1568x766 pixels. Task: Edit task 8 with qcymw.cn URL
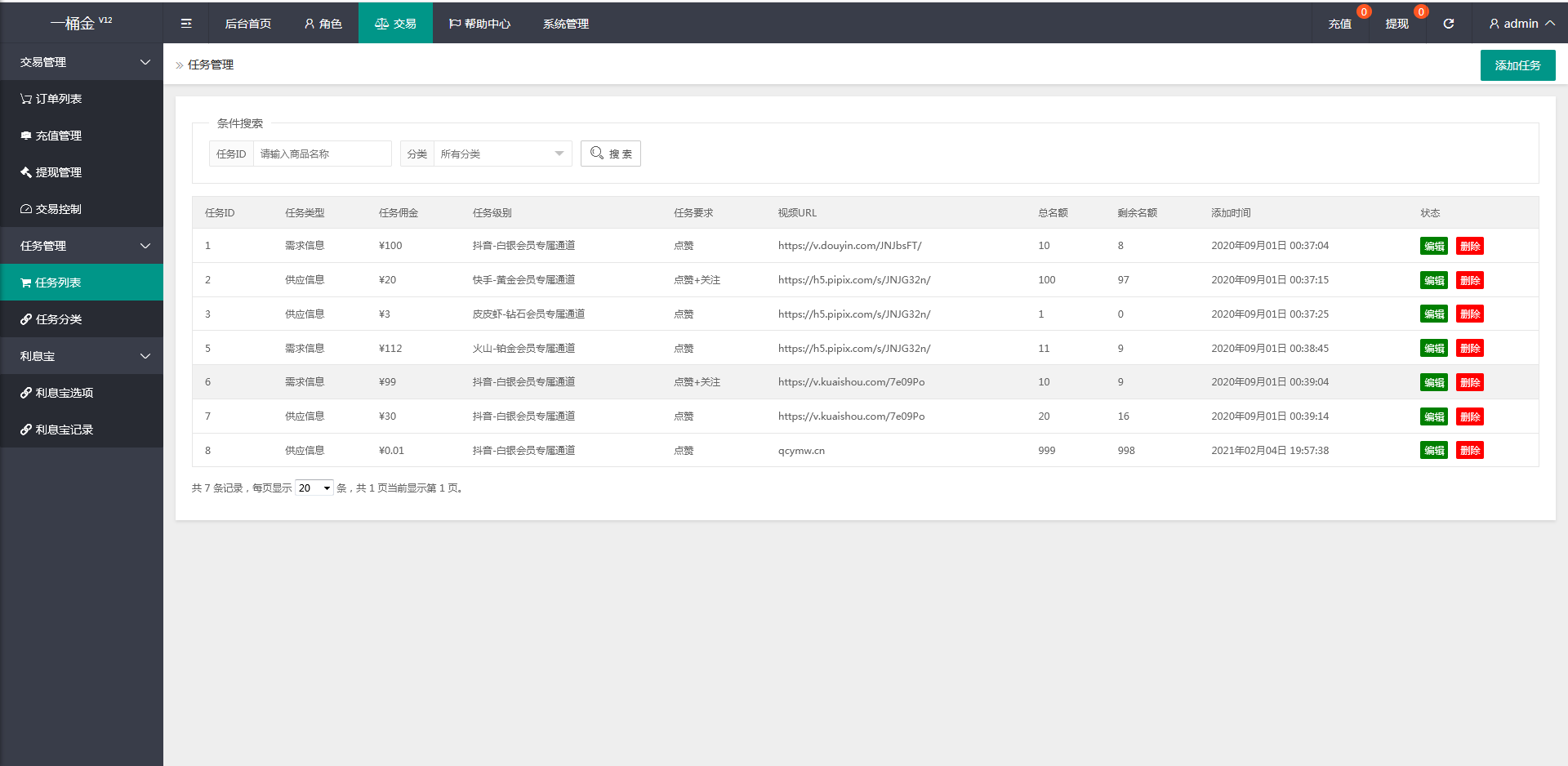tap(1434, 450)
